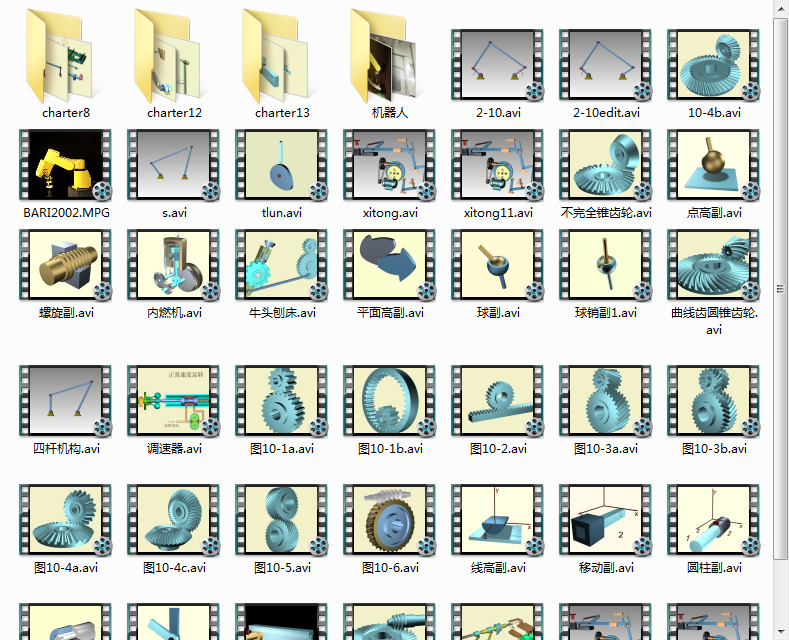789x640 pixels.
Task: Click the 图10-6.avi file name label
Action: coord(390,568)
